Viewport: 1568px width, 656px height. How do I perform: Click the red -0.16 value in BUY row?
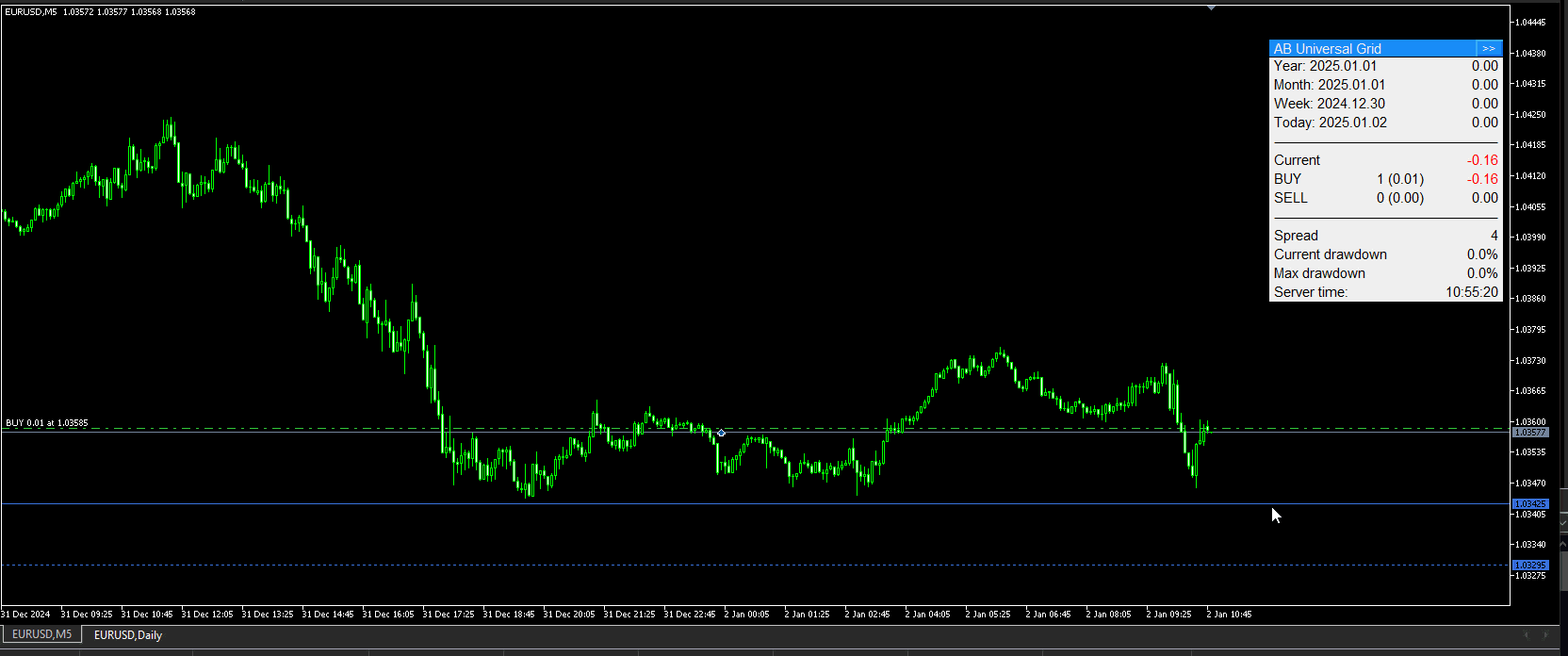click(1482, 179)
